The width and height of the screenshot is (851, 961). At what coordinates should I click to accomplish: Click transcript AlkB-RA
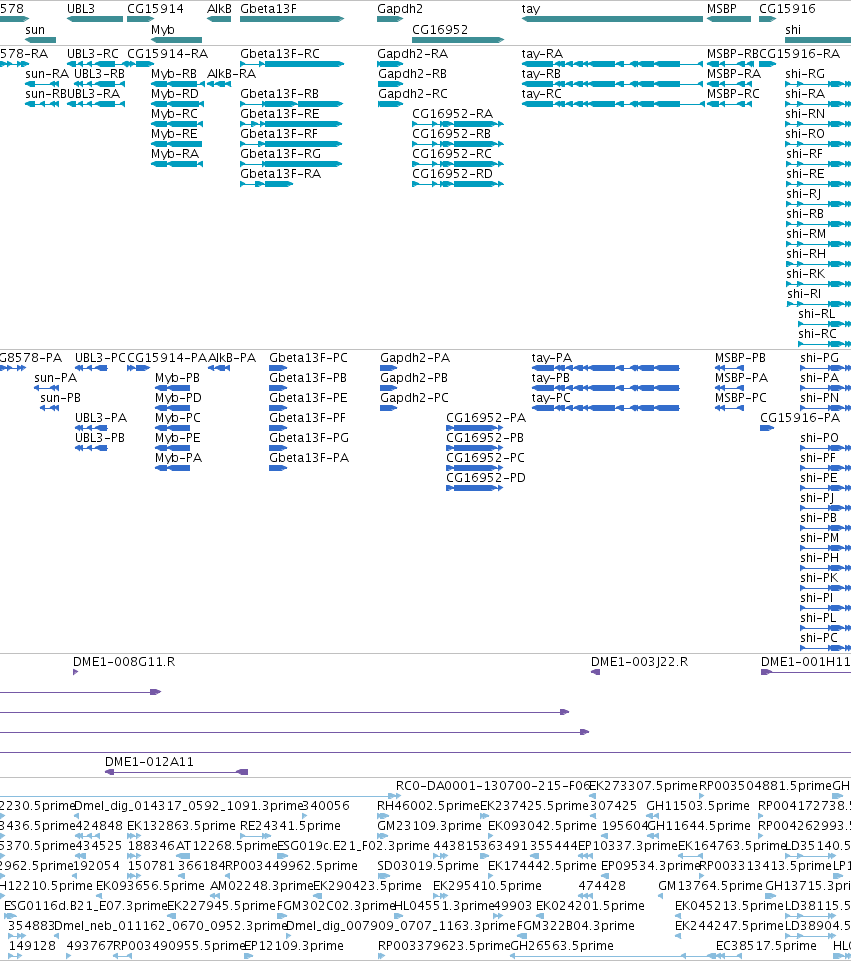(x=219, y=84)
